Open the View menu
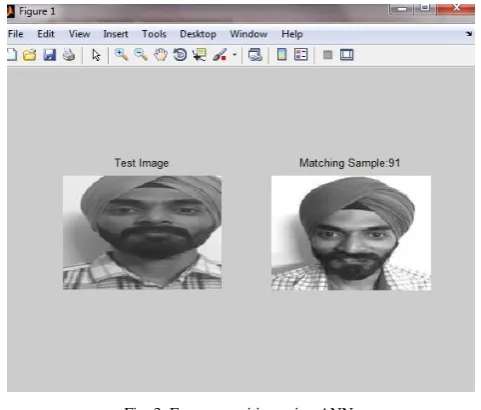 coord(79,34)
